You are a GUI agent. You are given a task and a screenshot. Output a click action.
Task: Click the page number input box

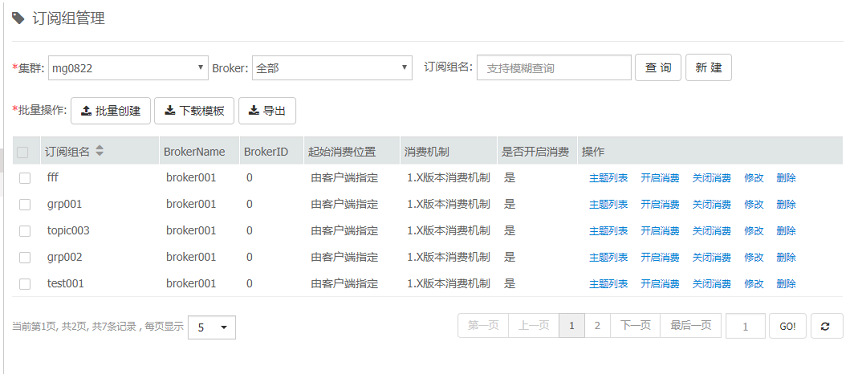(x=745, y=326)
